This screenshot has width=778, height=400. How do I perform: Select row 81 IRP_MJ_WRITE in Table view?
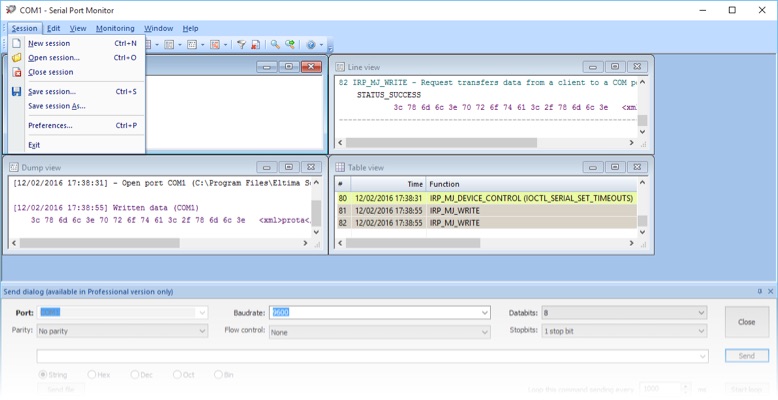pyautogui.click(x=486, y=210)
